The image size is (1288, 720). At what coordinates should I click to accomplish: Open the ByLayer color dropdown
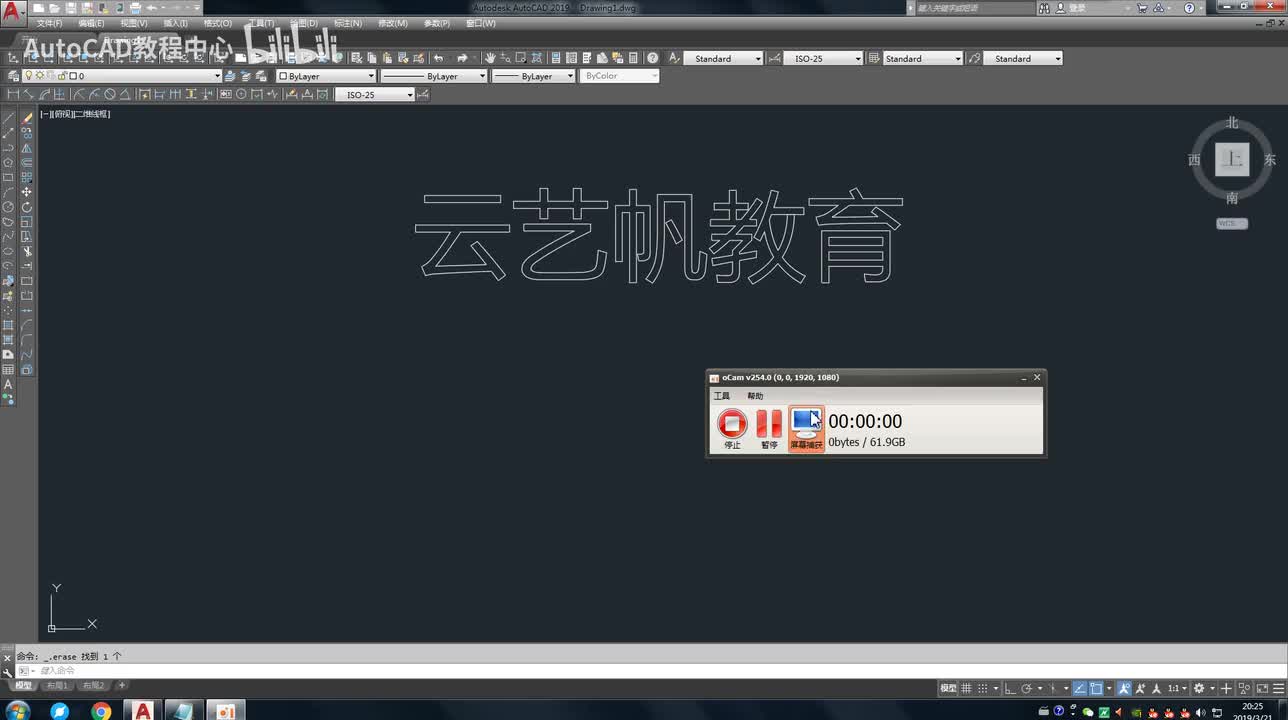tap(326, 76)
